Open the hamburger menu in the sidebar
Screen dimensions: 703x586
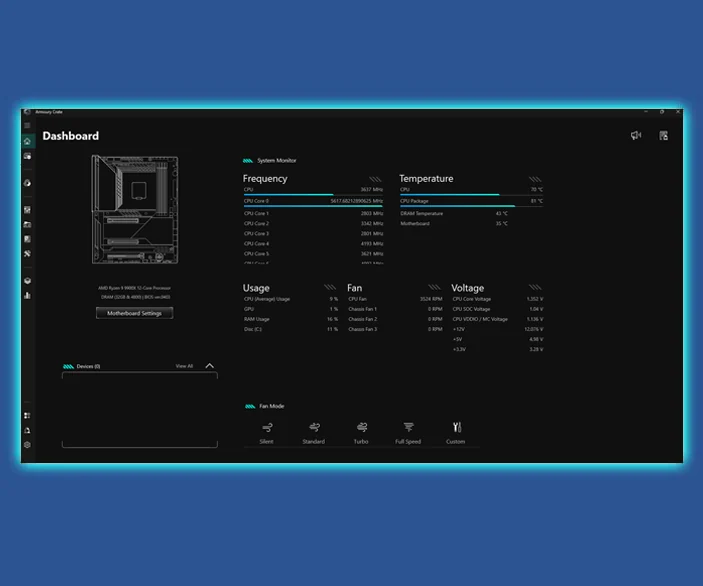click(27, 126)
